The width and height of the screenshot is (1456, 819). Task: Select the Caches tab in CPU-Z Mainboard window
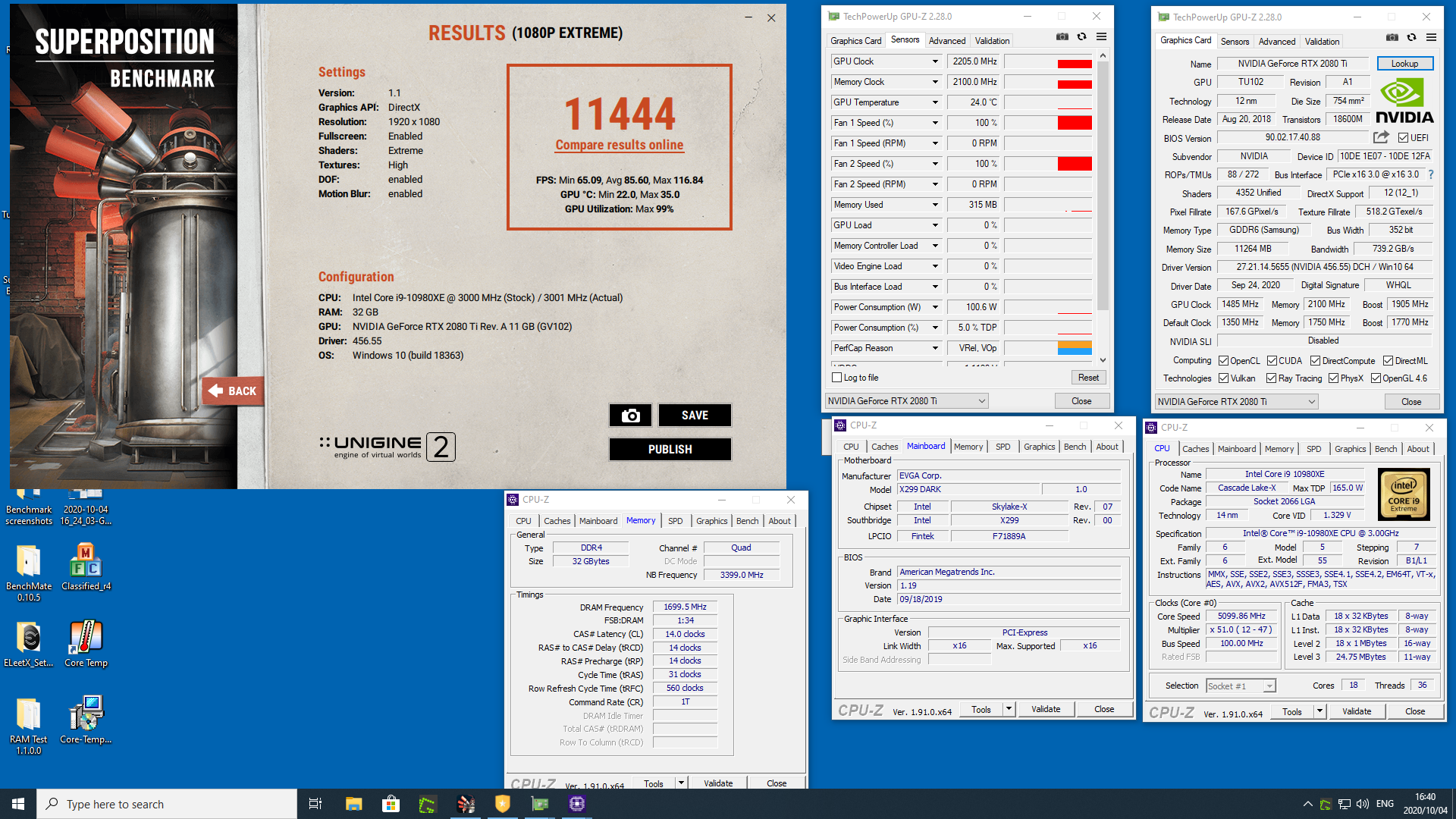pyautogui.click(x=884, y=447)
